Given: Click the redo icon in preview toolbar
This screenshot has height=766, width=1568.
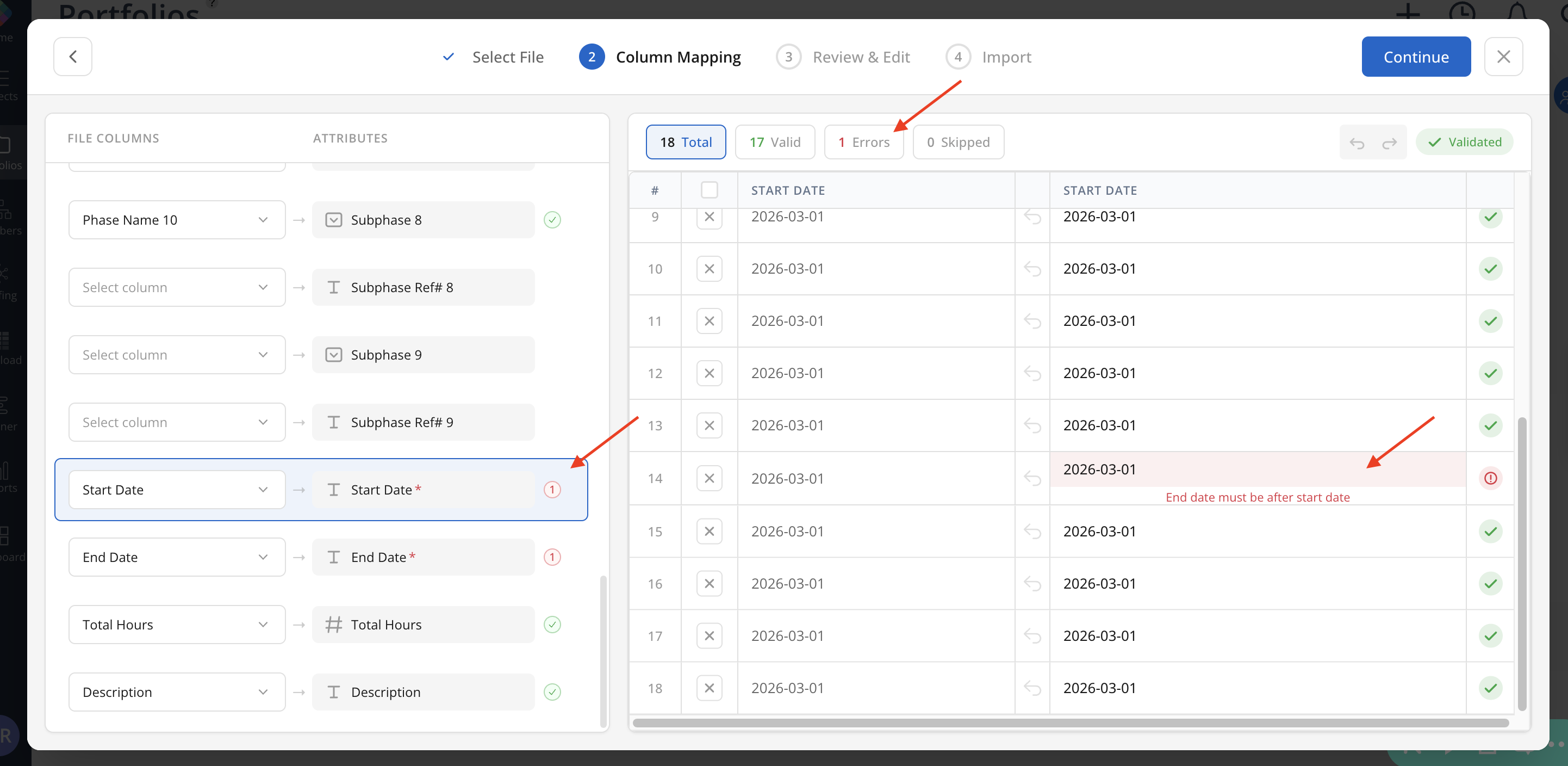Looking at the screenshot, I should pyautogui.click(x=1389, y=143).
